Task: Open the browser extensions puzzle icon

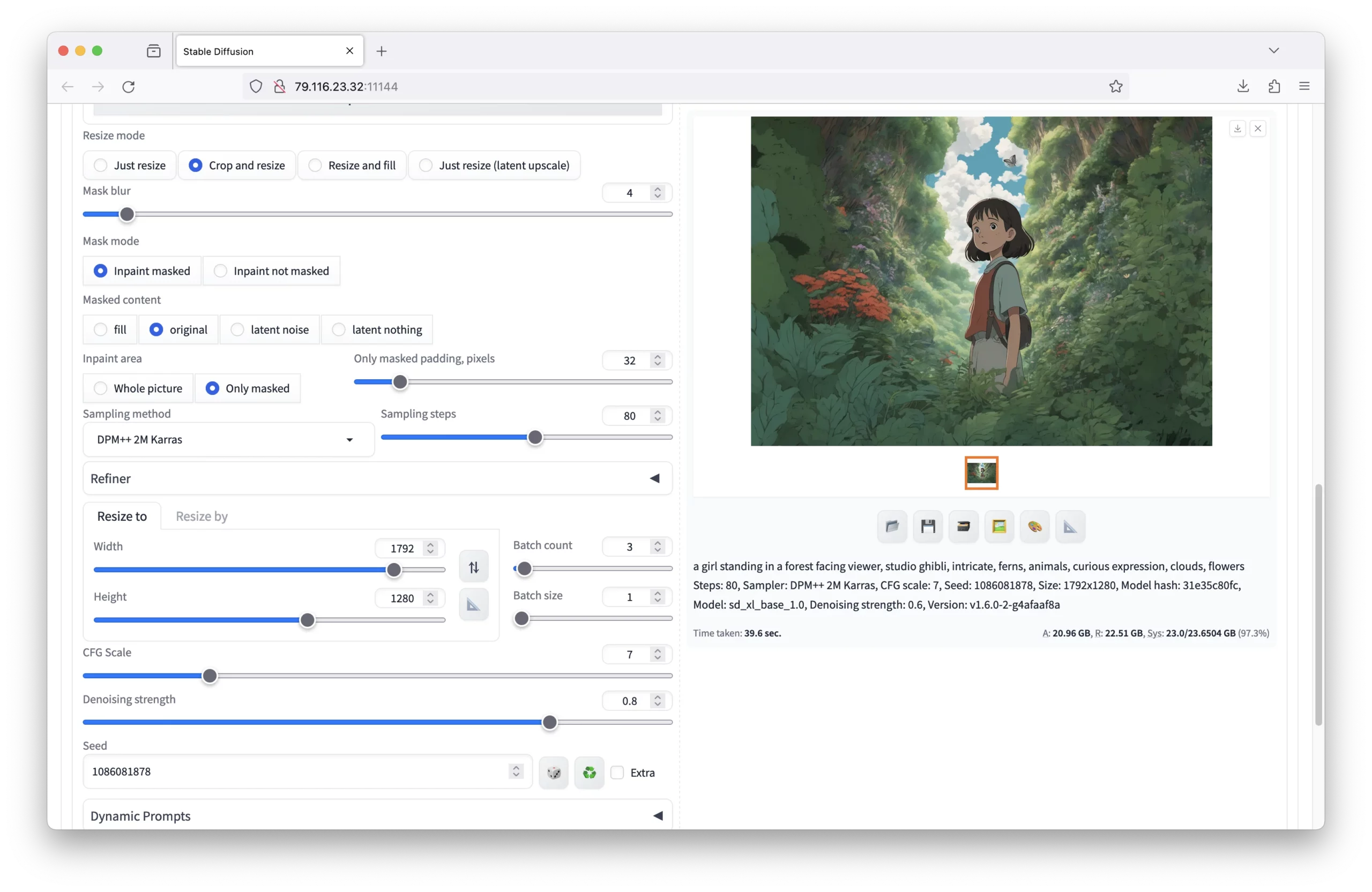Action: point(1274,86)
